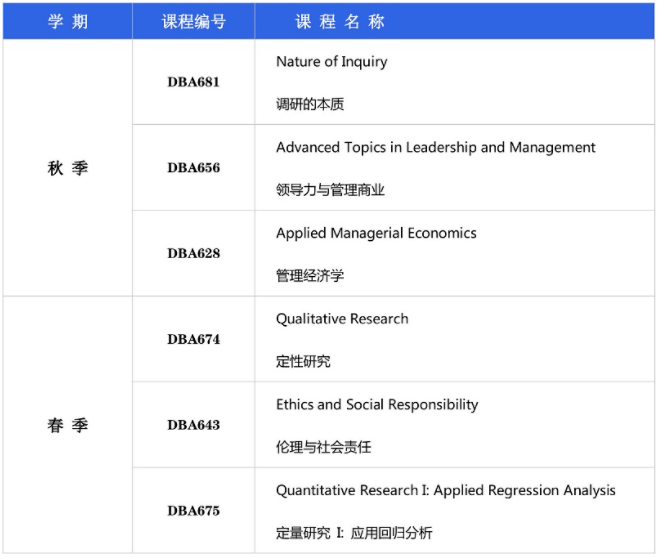Click the 伦理与社会责任 Chinese course name
The image size is (657, 557).
[x=323, y=447]
